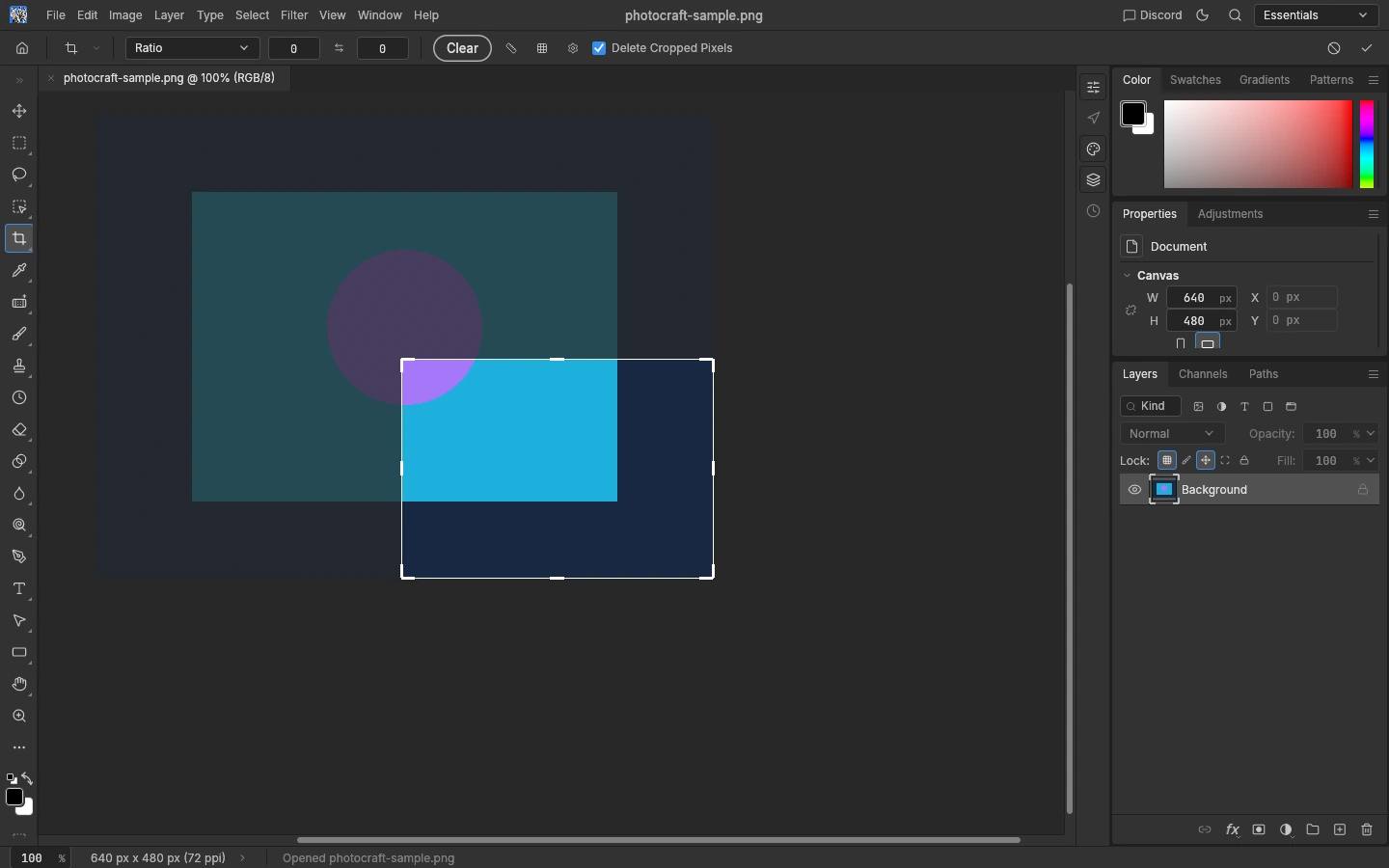Expand the Opacity percentage dropdown arrow
Image resolution: width=1389 pixels, height=868 pixels.
pyautogui.click(x=1371, y=434)
